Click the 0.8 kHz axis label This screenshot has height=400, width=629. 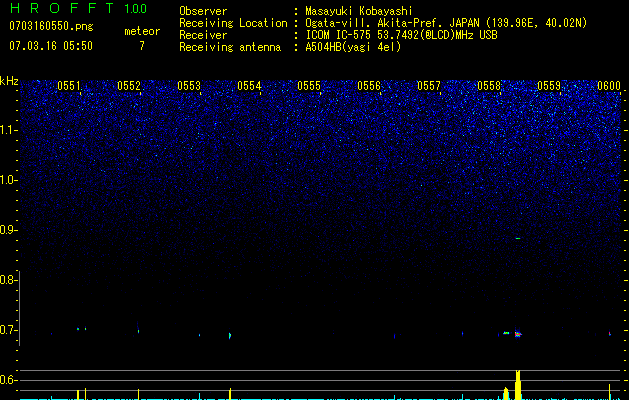(x=7, y=280)
